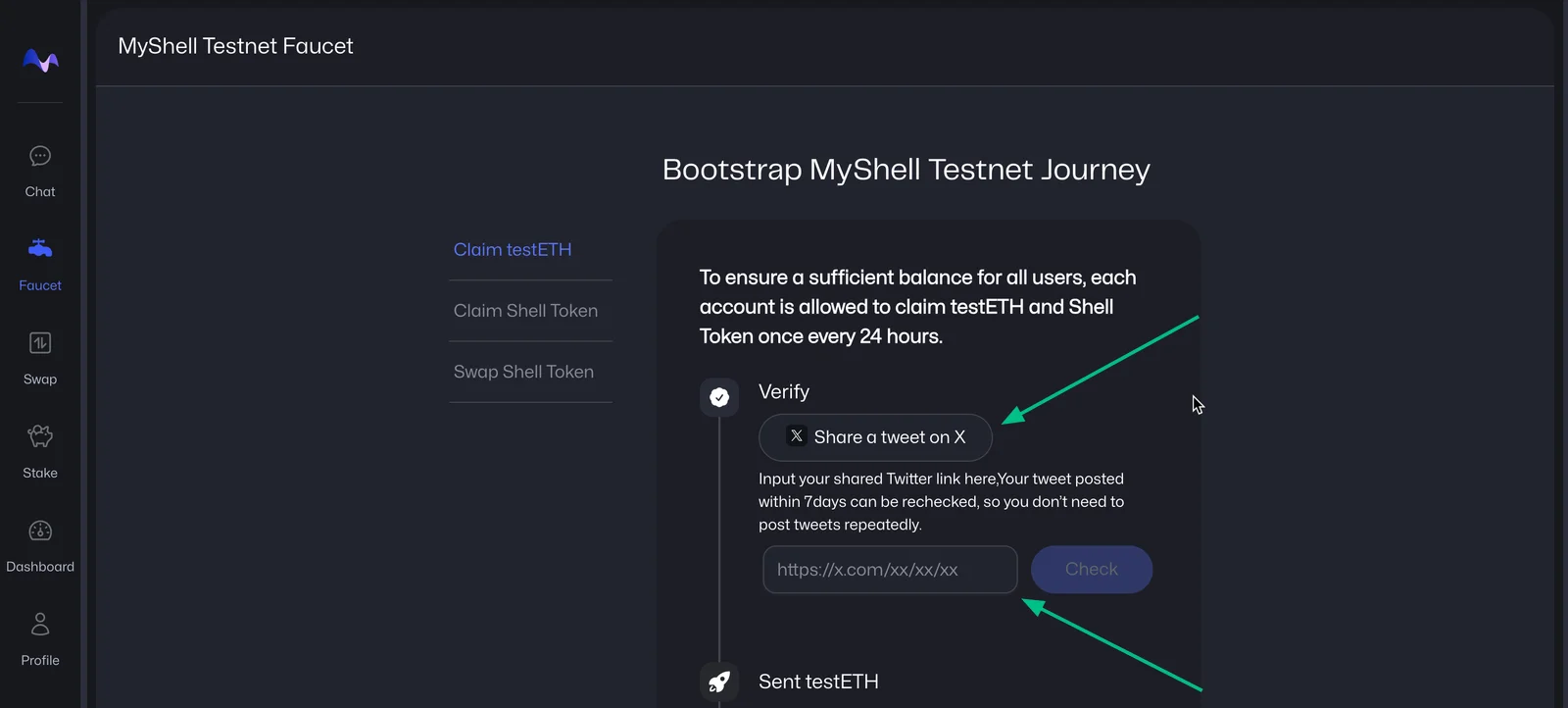
Task: Focus the tweet link input field
Action: pyautogui.click(x=890, y=570)
